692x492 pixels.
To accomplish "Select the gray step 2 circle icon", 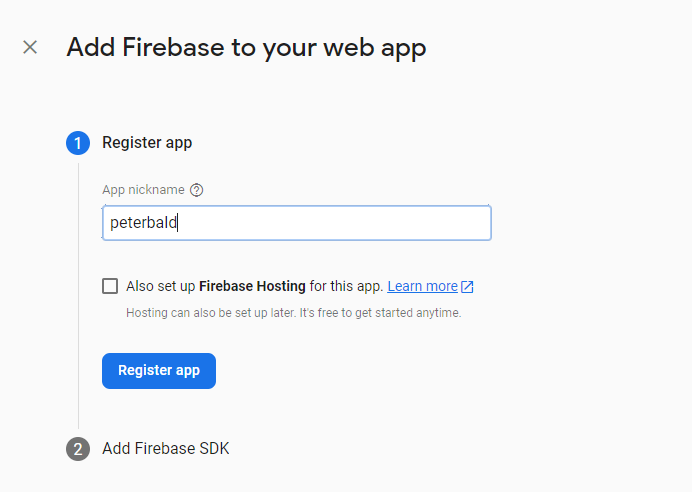I will tap(78, 449).
